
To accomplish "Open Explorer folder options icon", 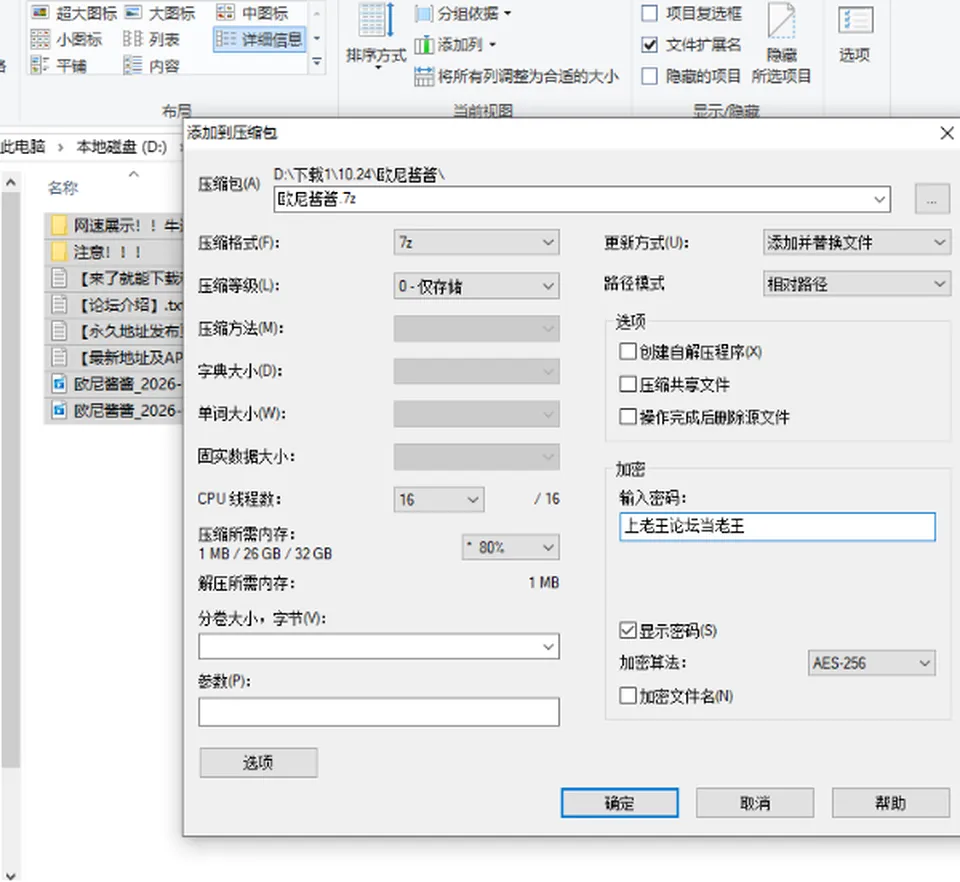I will coord(855,34).
